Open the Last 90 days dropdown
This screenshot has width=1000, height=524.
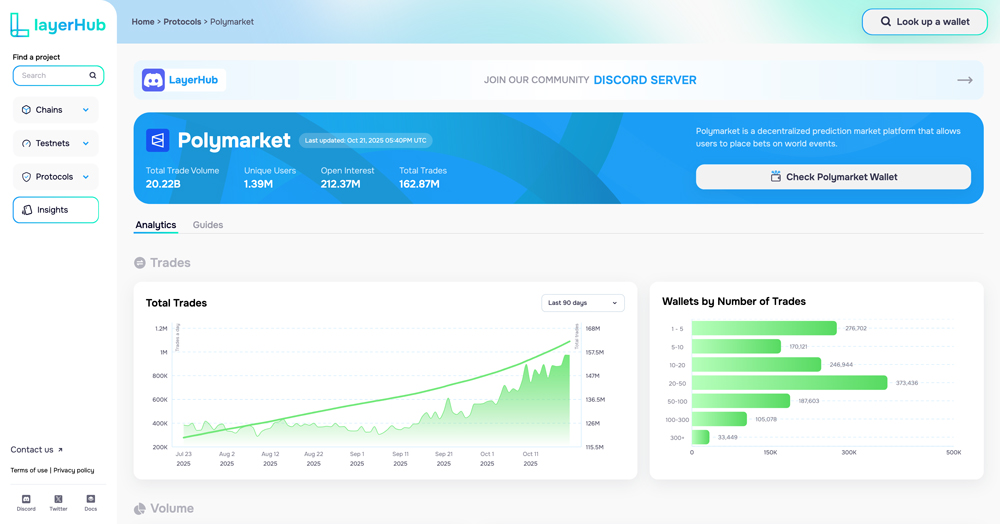pos(583,303)
